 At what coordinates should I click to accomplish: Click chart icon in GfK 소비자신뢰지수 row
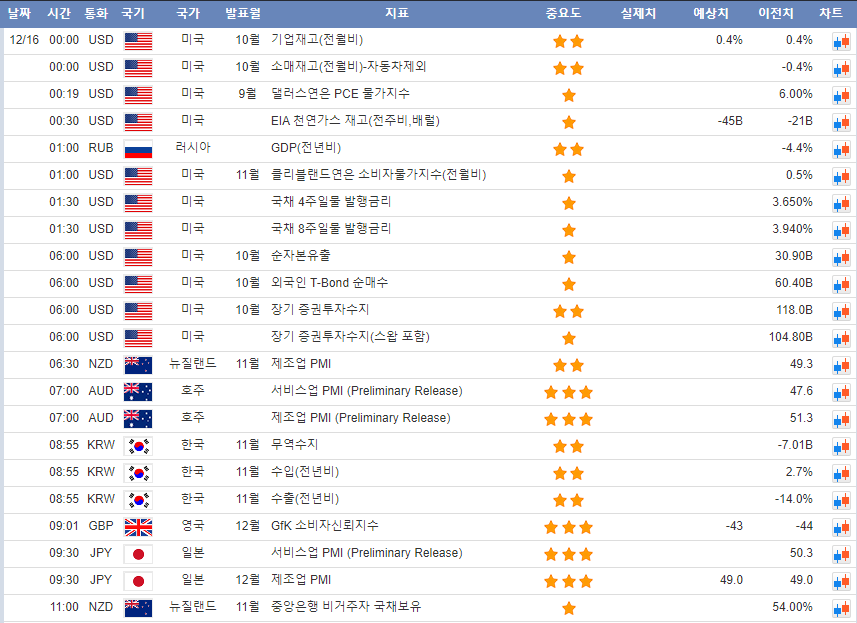[x=840, y=528]
